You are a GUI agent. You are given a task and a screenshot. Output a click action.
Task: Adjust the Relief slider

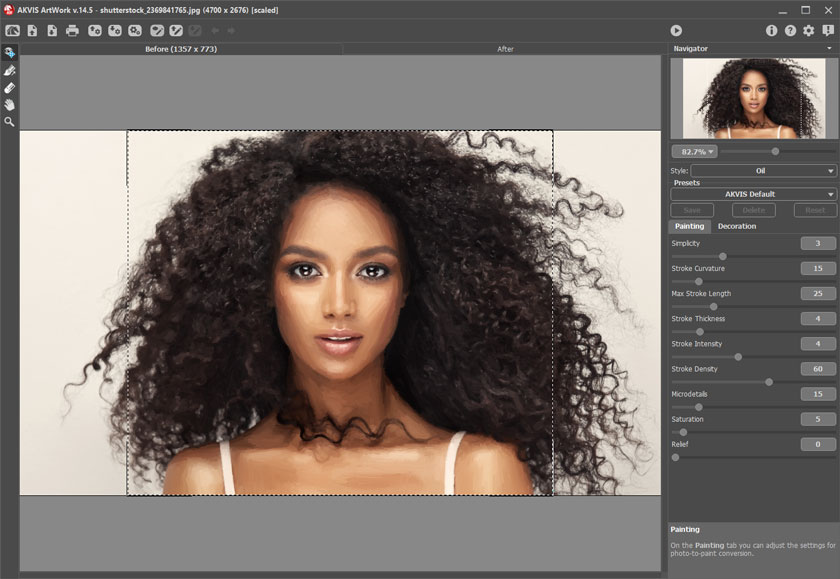[676, 457]
